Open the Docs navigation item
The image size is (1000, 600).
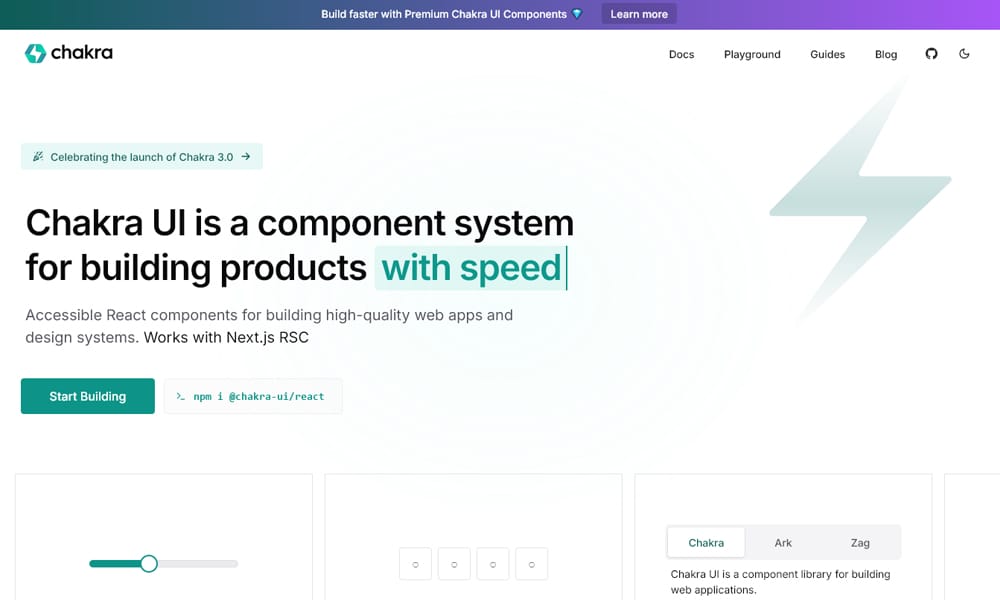click(681, 54)
